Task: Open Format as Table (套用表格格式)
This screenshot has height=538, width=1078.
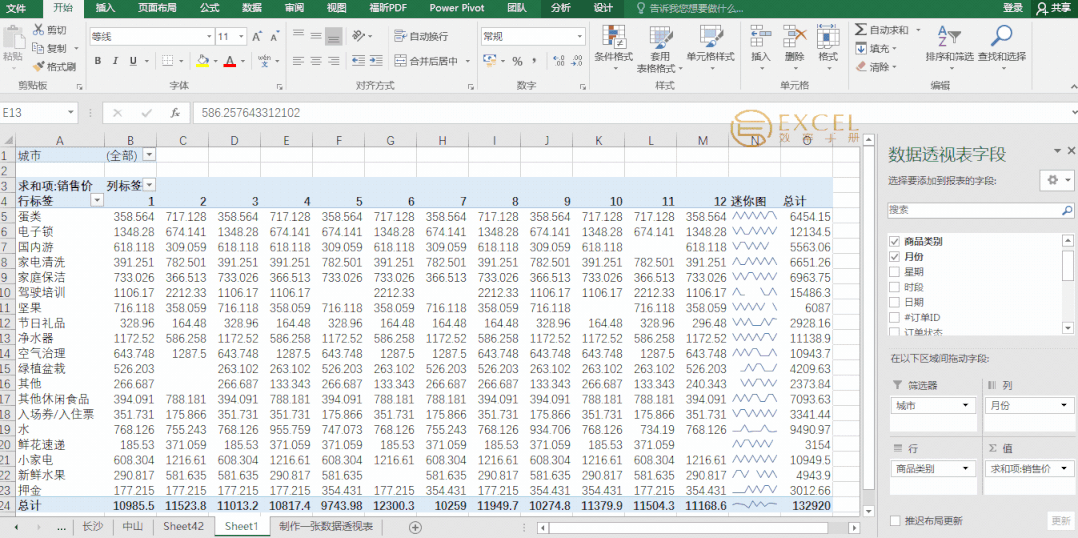Action: (660, 49)
